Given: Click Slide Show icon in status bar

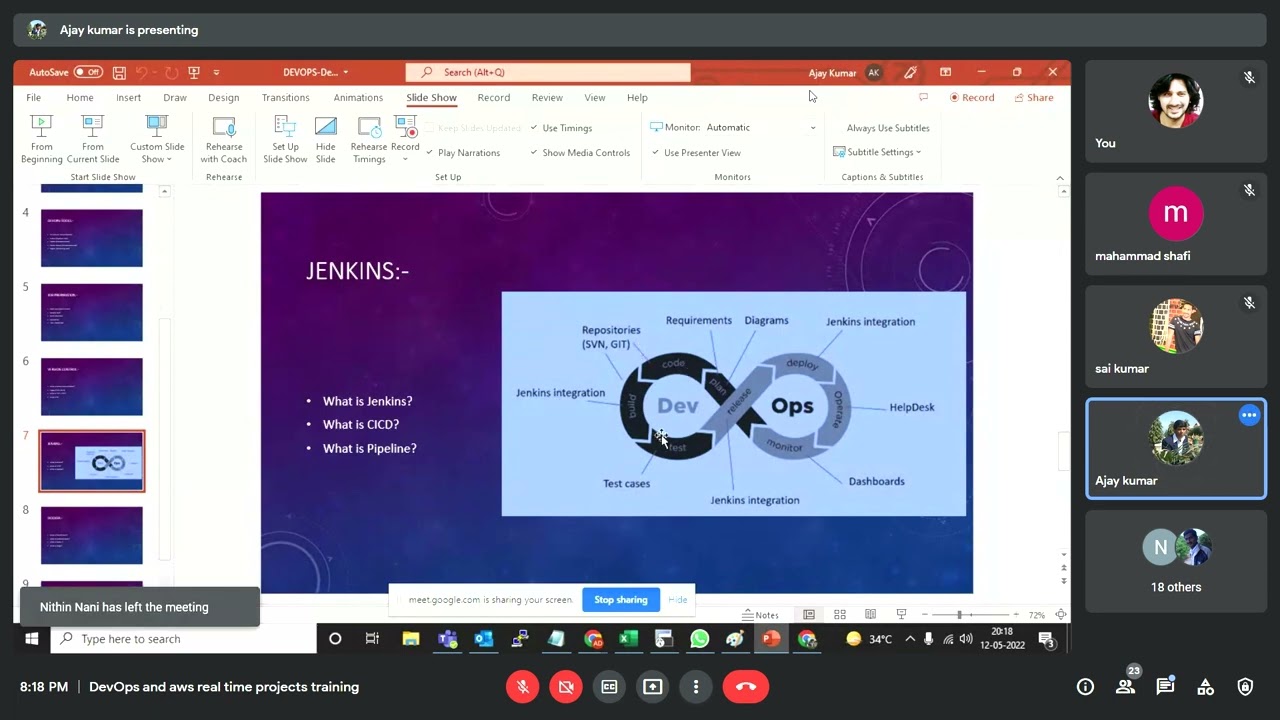Looking at the screenshot, I should (x=901, y=614).
